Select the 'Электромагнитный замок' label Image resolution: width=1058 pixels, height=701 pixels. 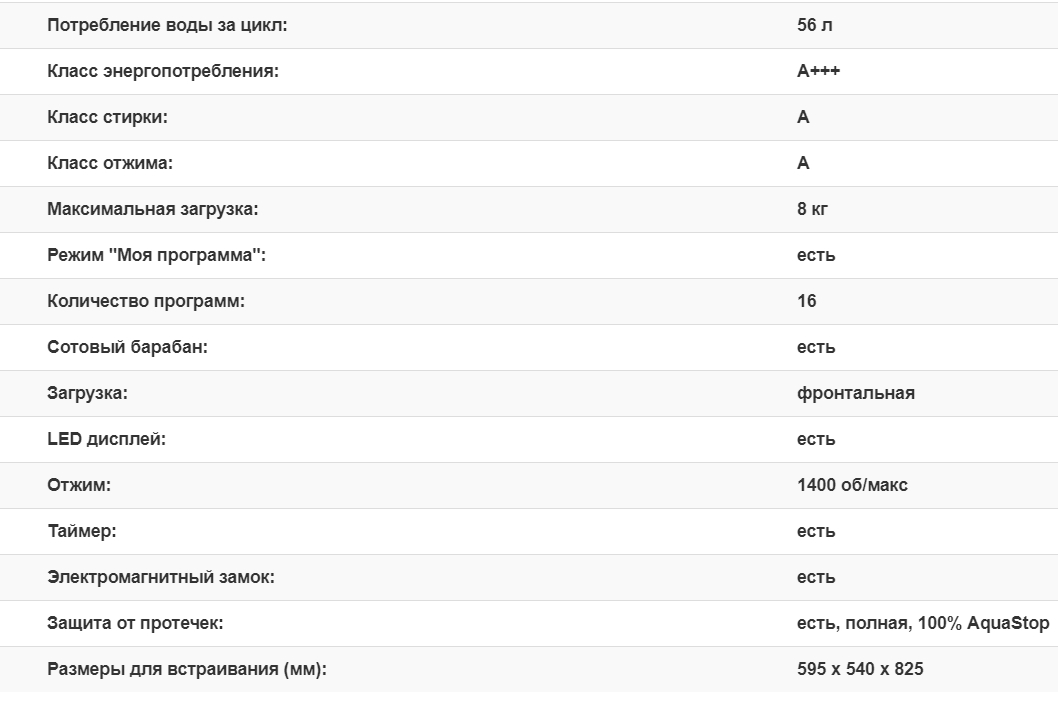[160, 577]
